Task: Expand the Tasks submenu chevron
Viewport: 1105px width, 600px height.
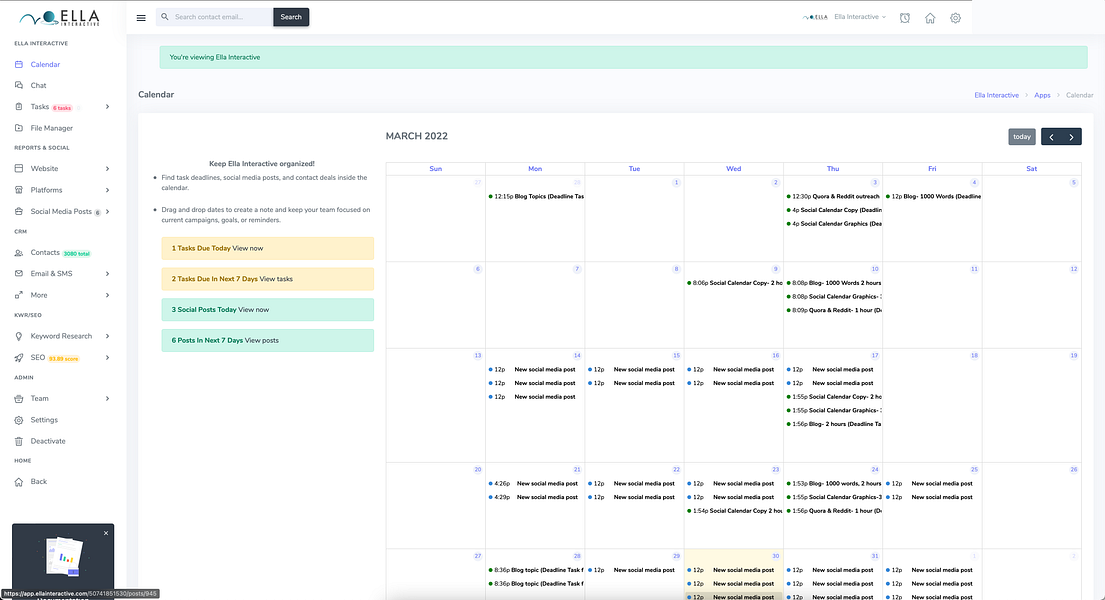Action: pyautogui.click(x=107, y=106)
